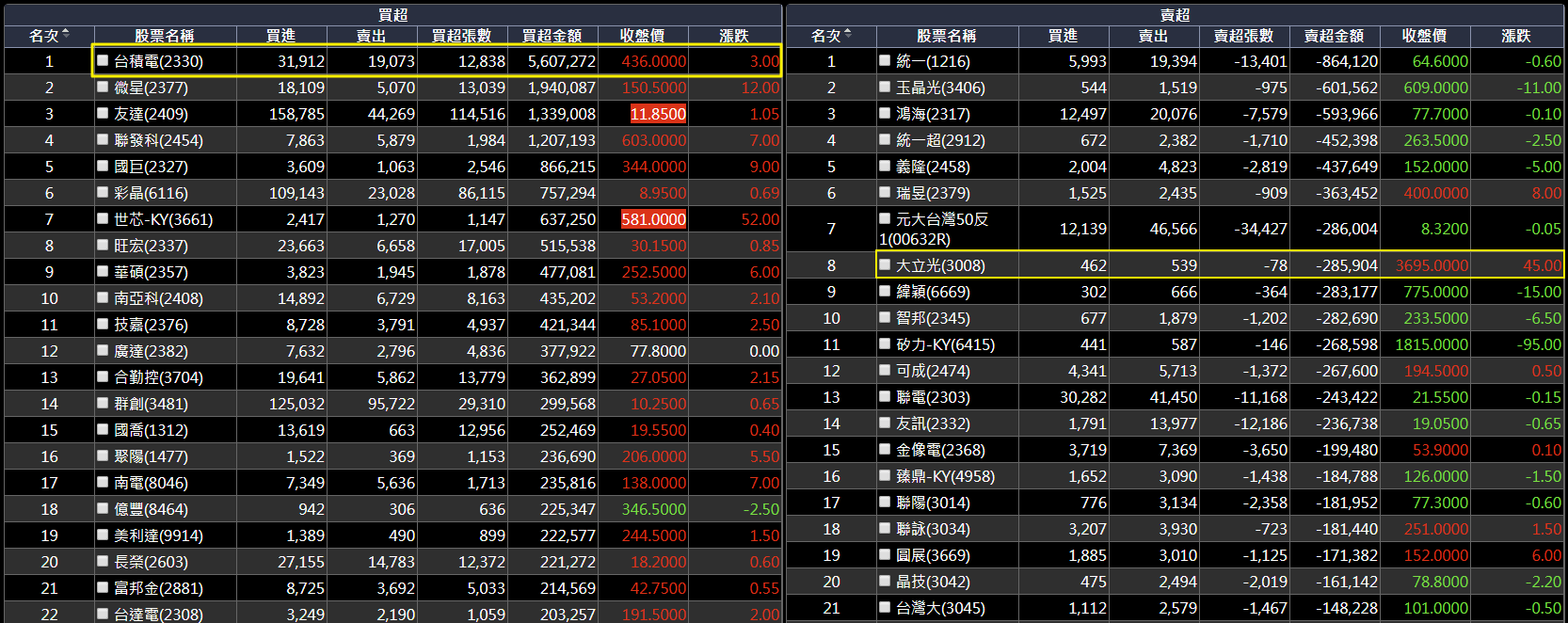
Task: Click 賣超金額 column header
Action: click(1334, 36)
